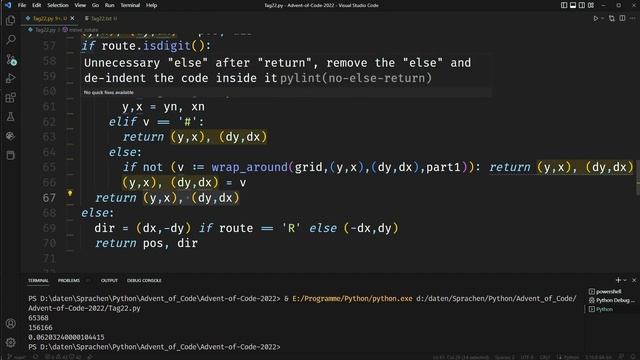Click the E:/Programme/Python/python.exe path in terminal
Viewport: 640px width, 360px height.
352,299
